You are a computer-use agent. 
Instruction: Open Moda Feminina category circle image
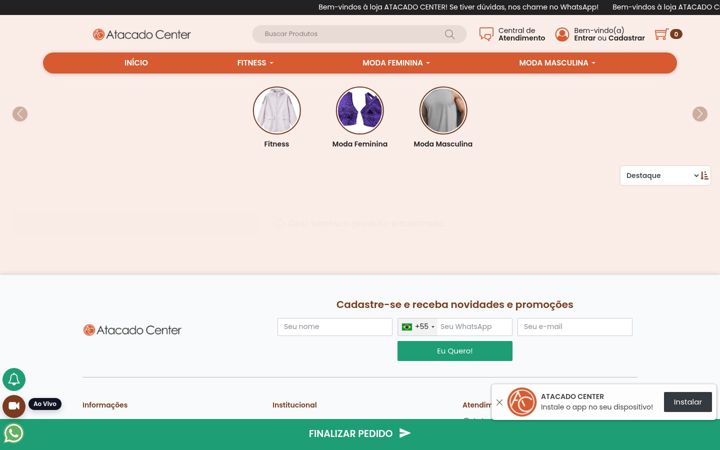tap(360, 111)
